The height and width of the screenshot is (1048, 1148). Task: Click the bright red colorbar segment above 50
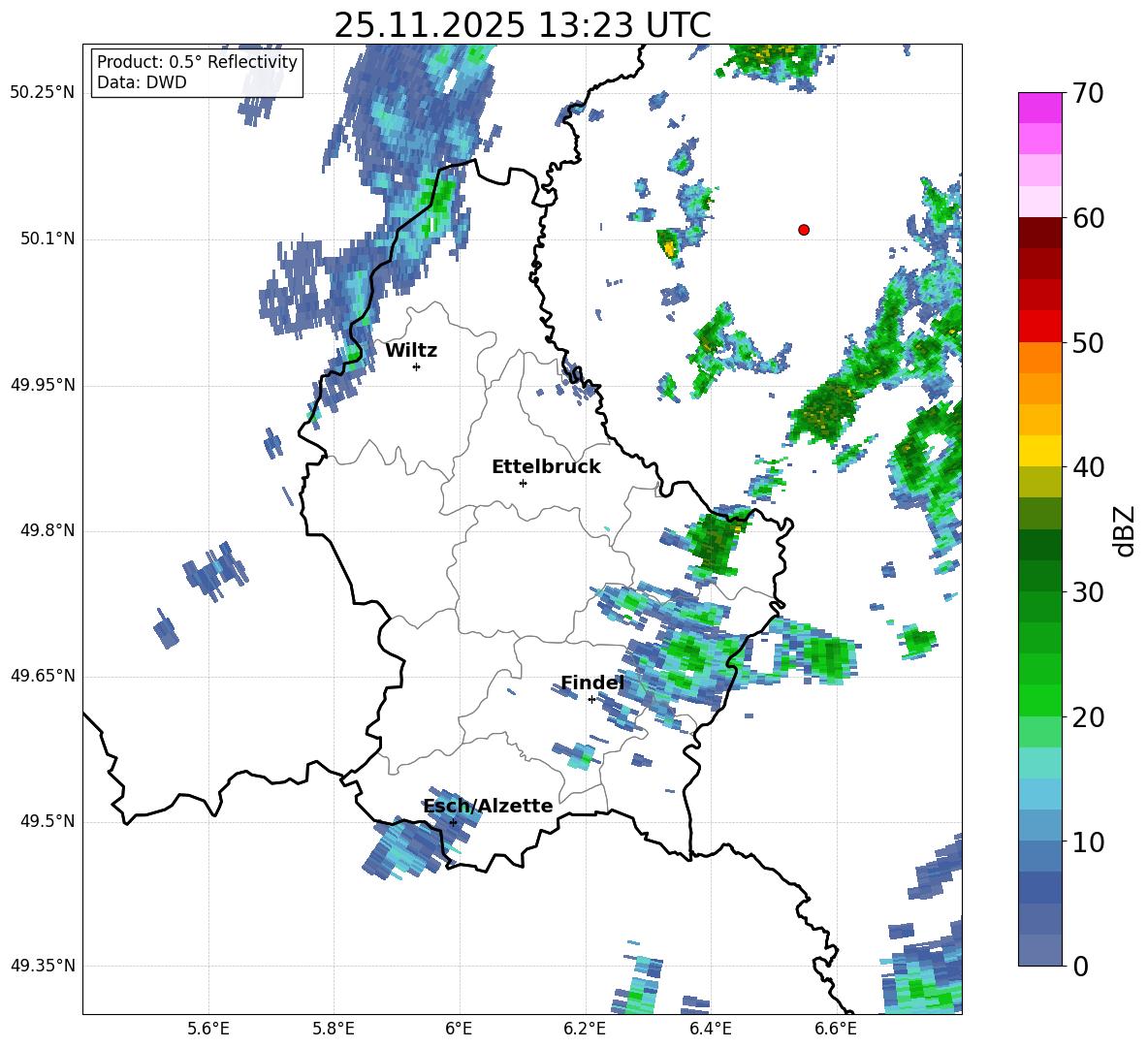pos(1039,327)
